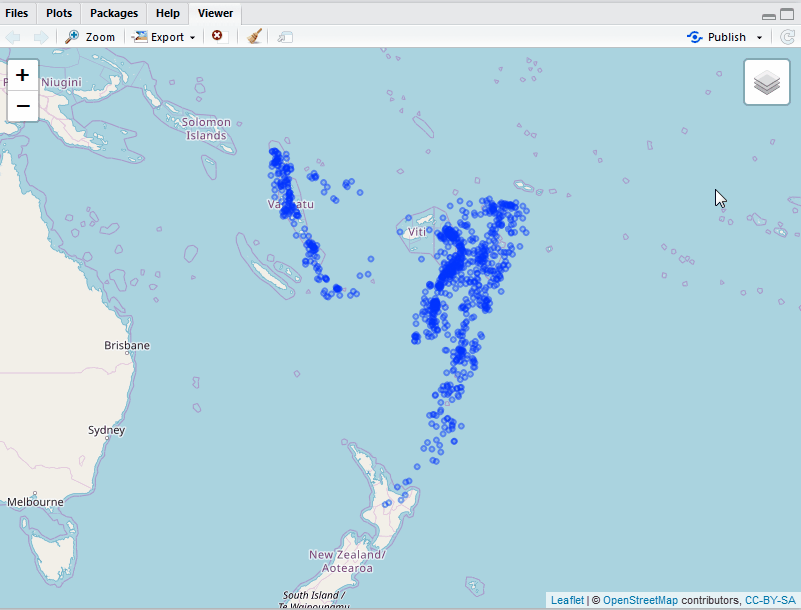Click the remove current viewer item icon
The height and width of the screenshot is (610, 801).
[217, 36]
